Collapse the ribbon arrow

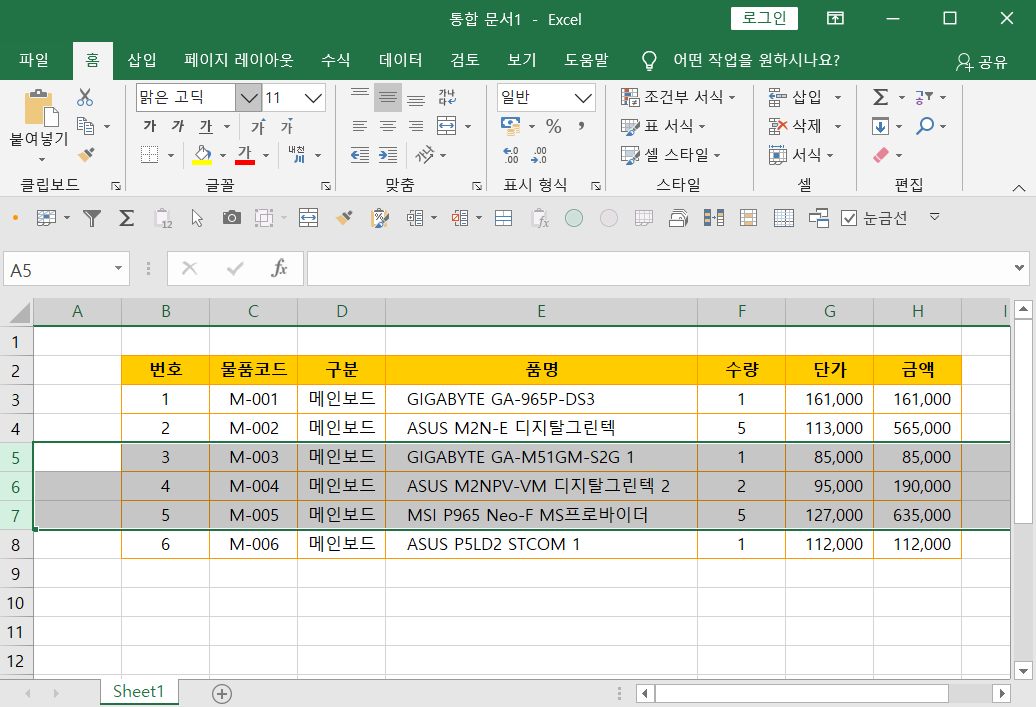click(x=1019, y=188)
